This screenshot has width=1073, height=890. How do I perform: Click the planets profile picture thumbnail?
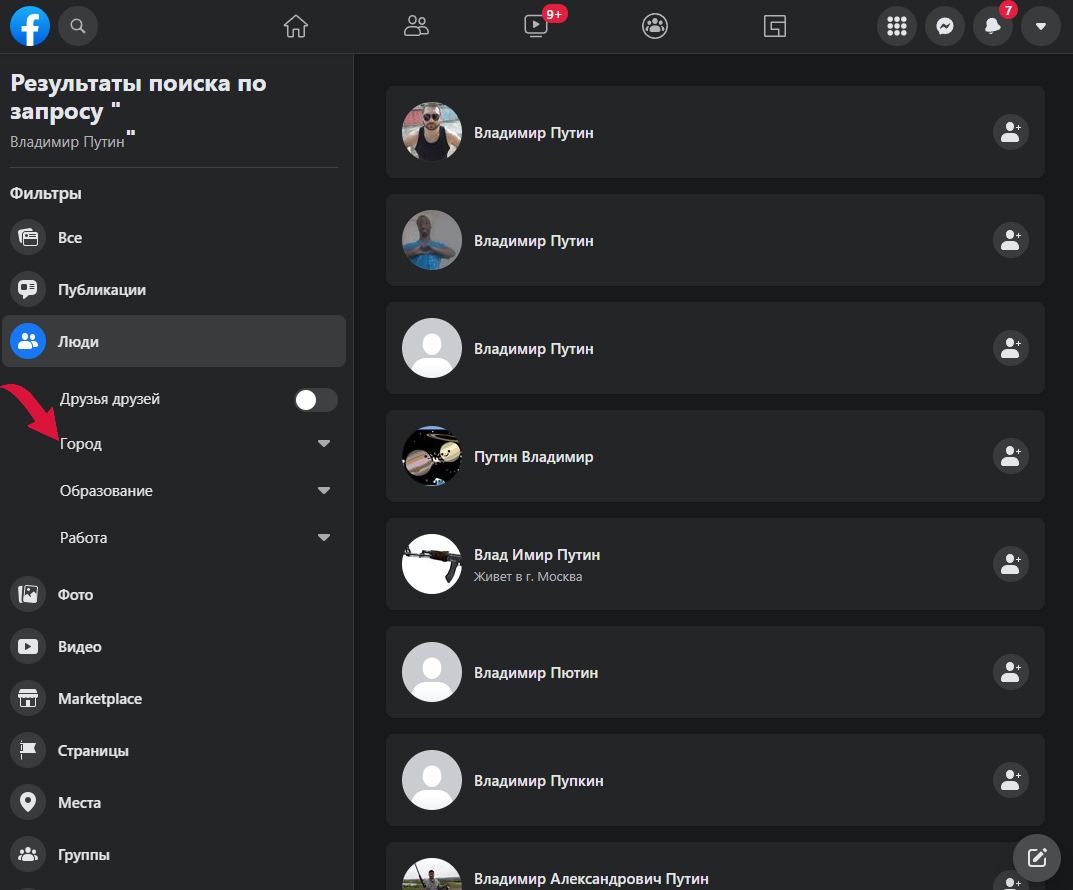click(431, 457)
